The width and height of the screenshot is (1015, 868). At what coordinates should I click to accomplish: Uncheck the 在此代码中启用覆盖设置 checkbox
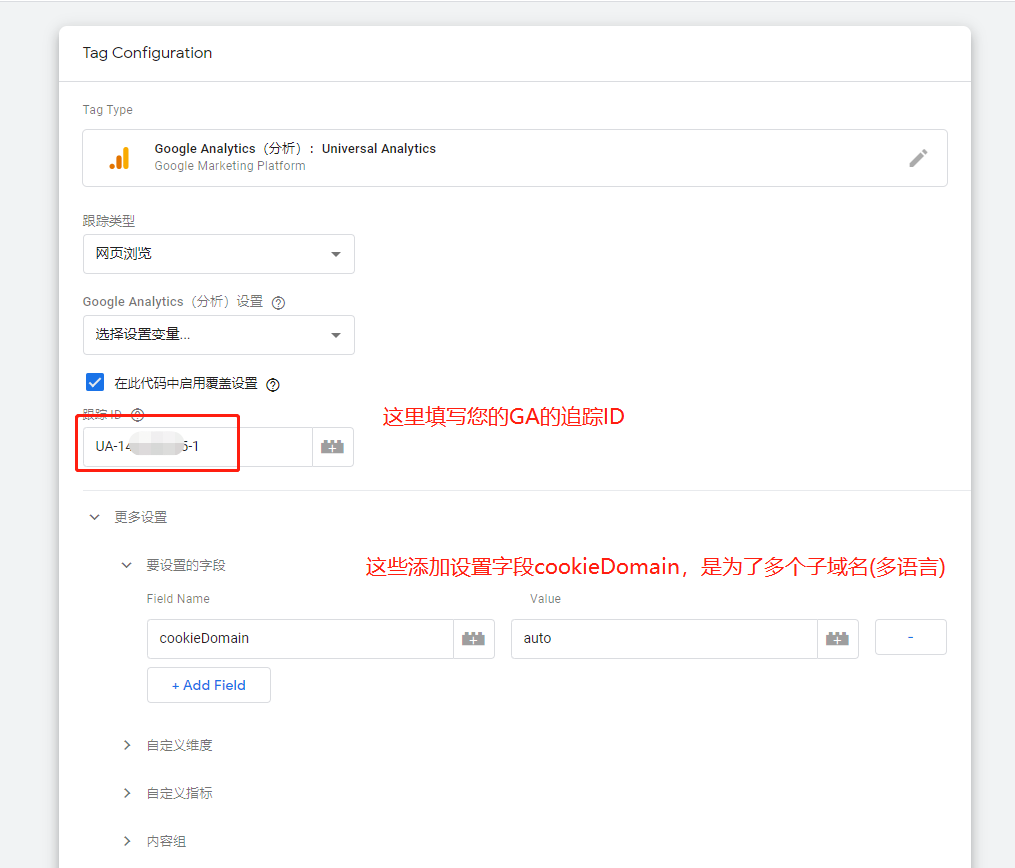[95, 382]
